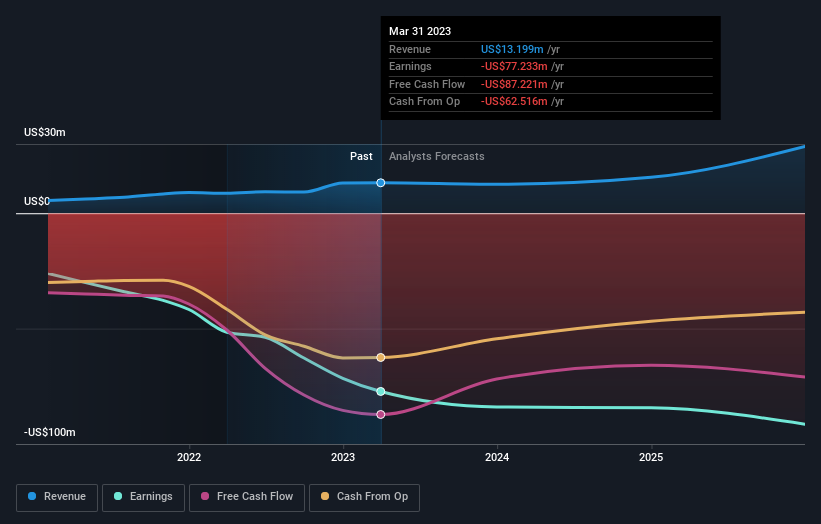This screenshot has width=821, height=524.
Task: Click the Cash From Op label in tooltip
Action: (x=425, y=102)
